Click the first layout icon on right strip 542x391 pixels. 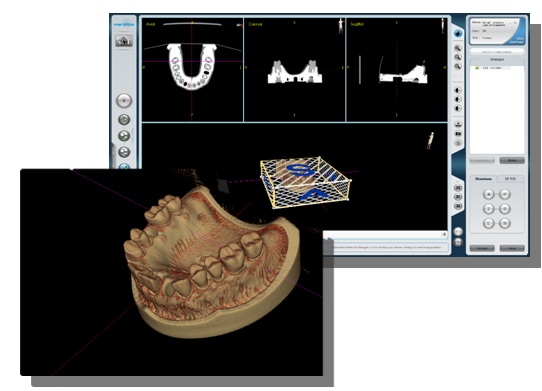(458, 188)
